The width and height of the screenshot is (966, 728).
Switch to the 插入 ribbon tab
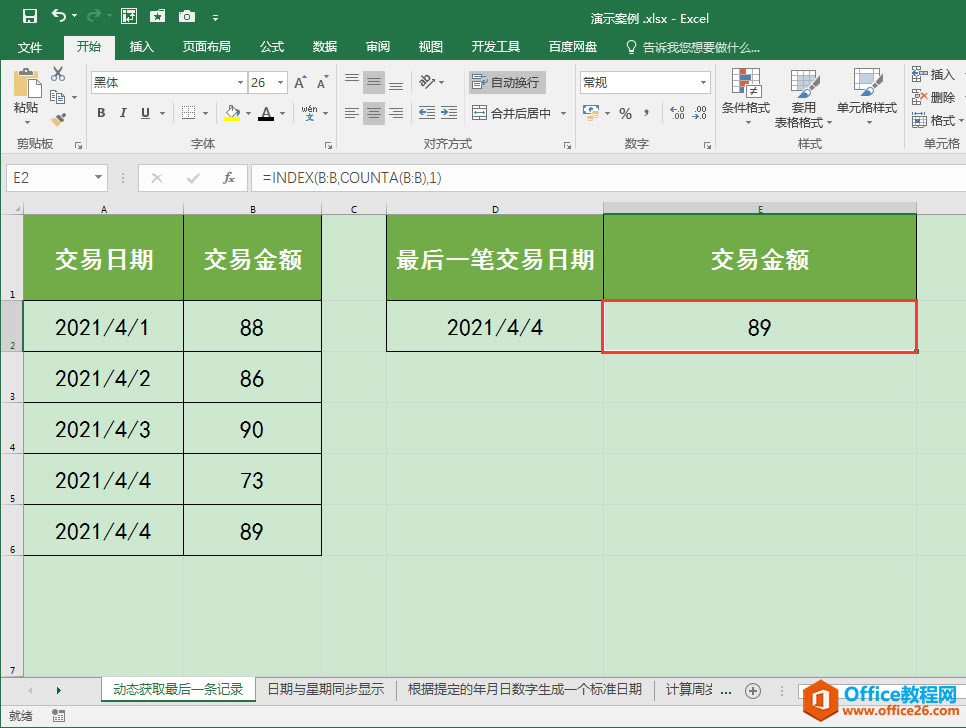(x=142, y=47)
